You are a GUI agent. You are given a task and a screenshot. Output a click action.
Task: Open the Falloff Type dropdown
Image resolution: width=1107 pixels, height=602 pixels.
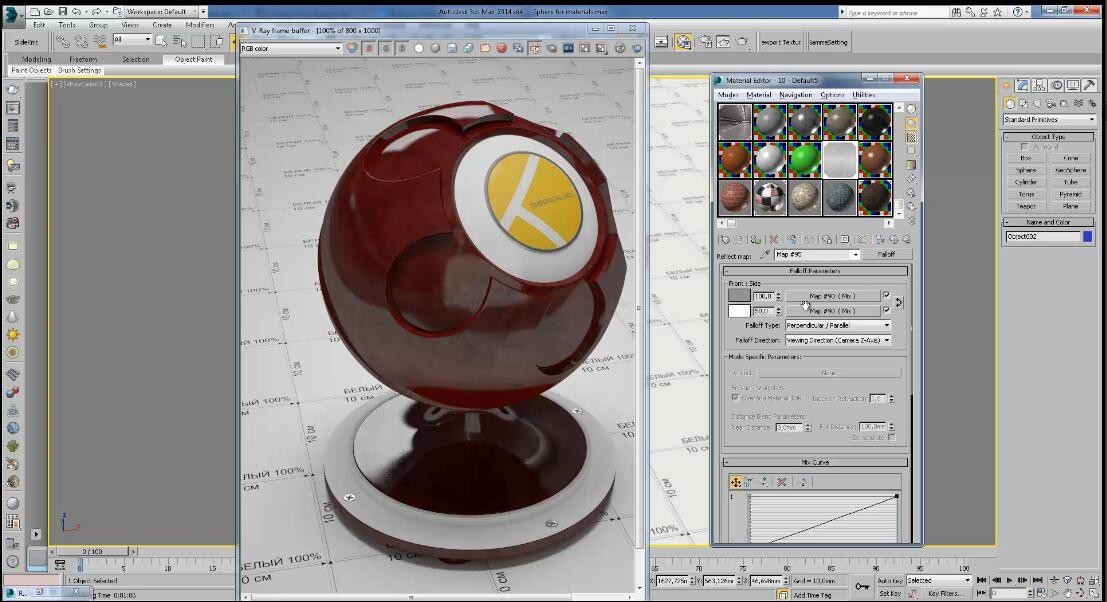tap(838, 325)
